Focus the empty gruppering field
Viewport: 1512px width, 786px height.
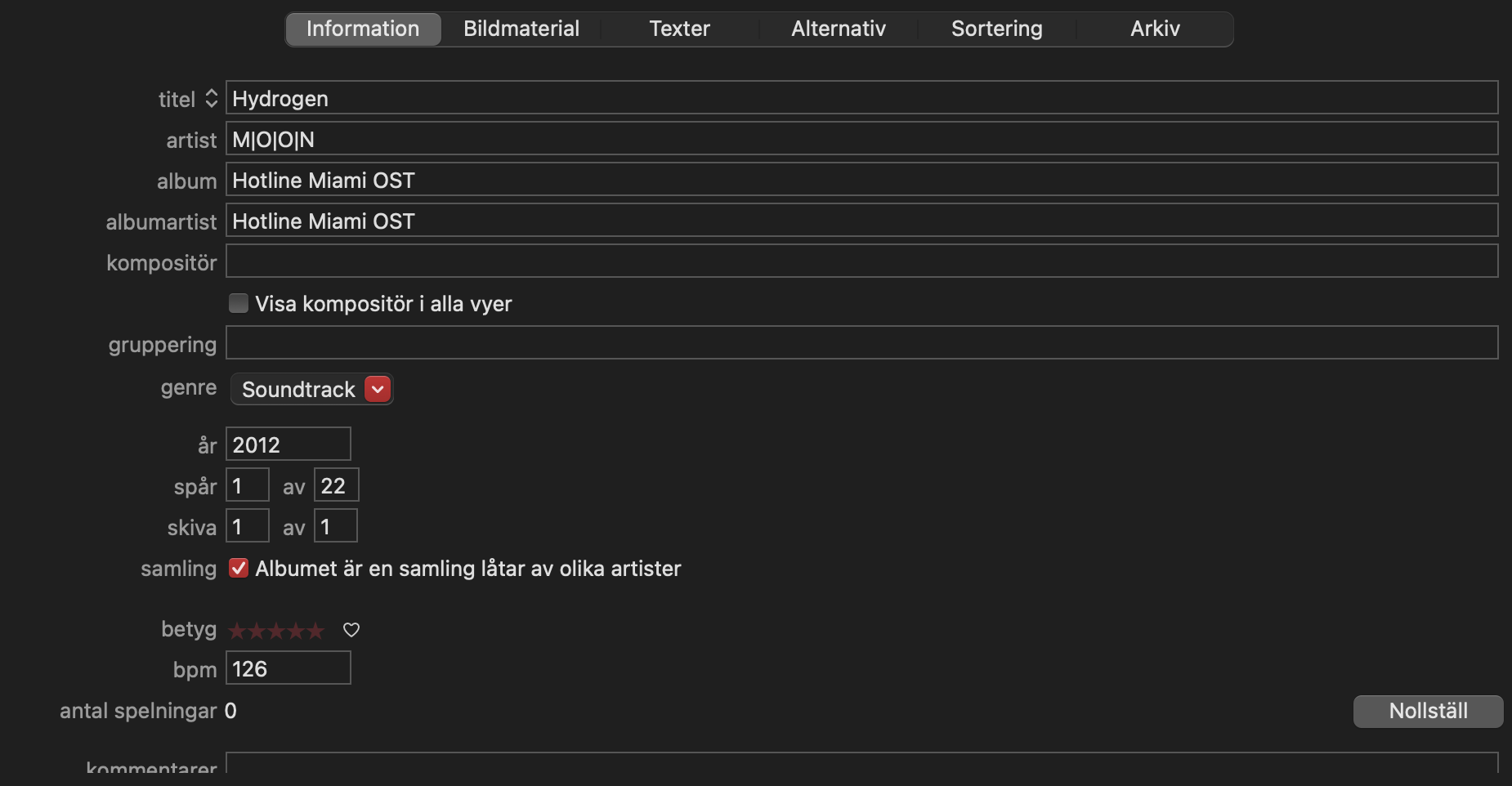click(861, 342)
